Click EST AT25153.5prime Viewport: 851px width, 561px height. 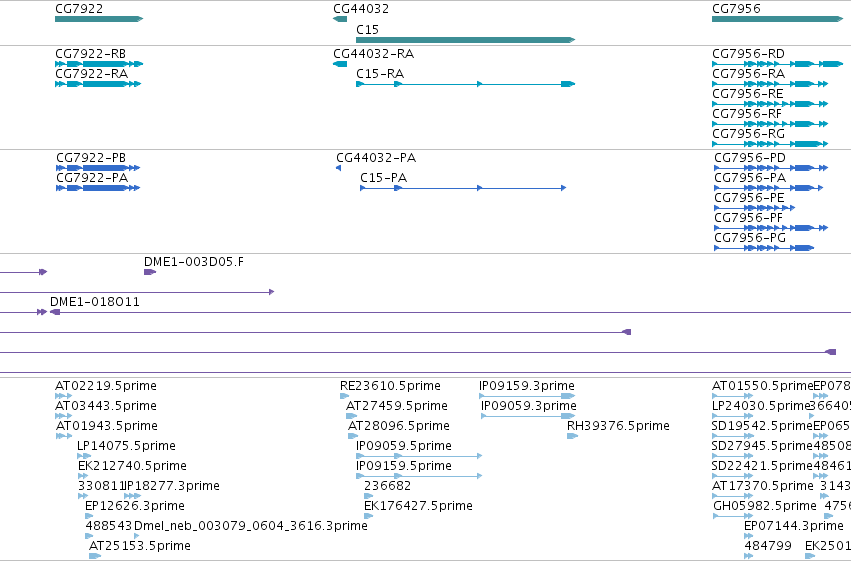[x=140, y=546]
